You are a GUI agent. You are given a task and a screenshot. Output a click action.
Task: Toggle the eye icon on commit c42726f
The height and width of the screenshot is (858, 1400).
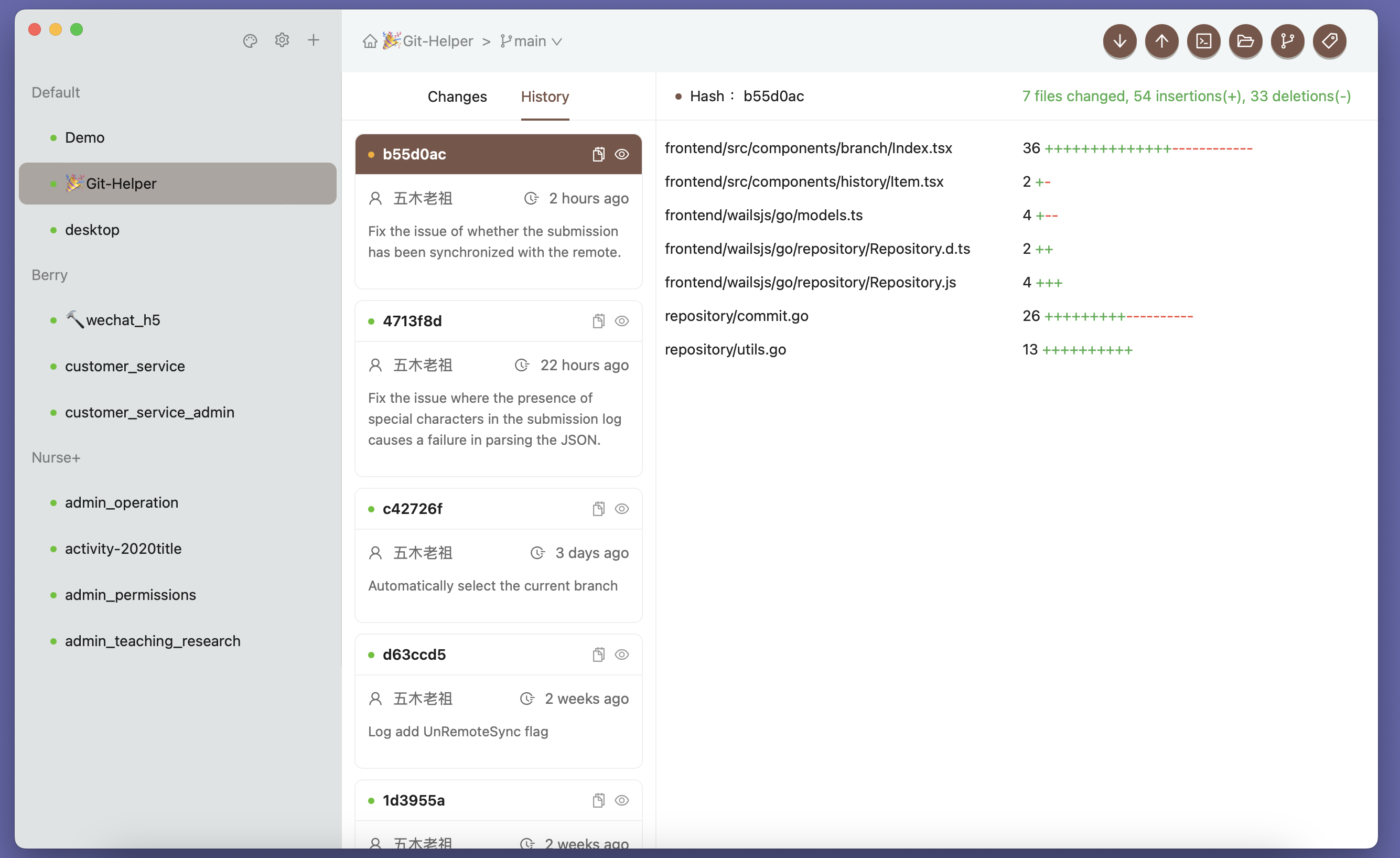[621, 509]
